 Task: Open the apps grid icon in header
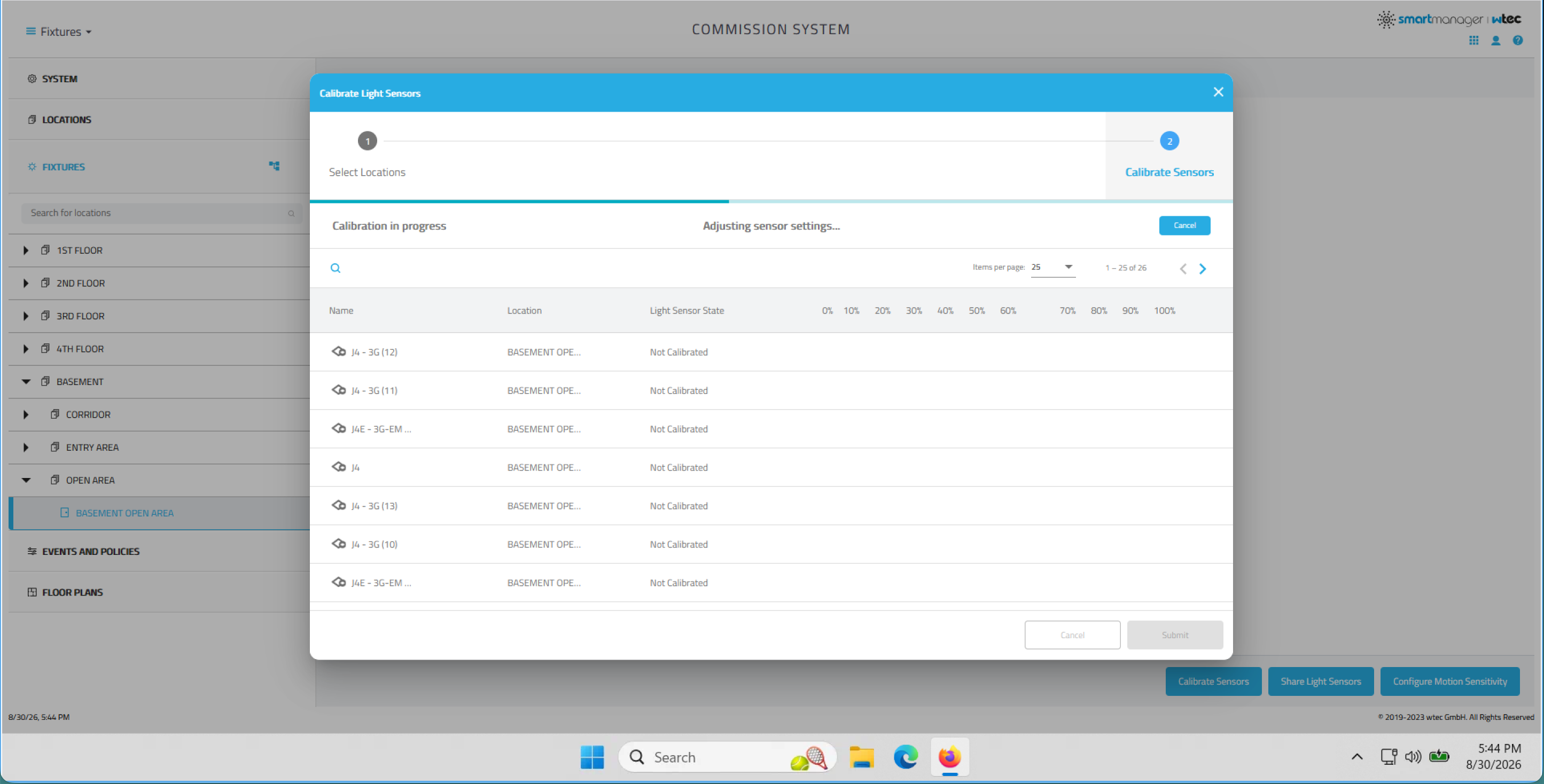click(x=1473, y=41)
